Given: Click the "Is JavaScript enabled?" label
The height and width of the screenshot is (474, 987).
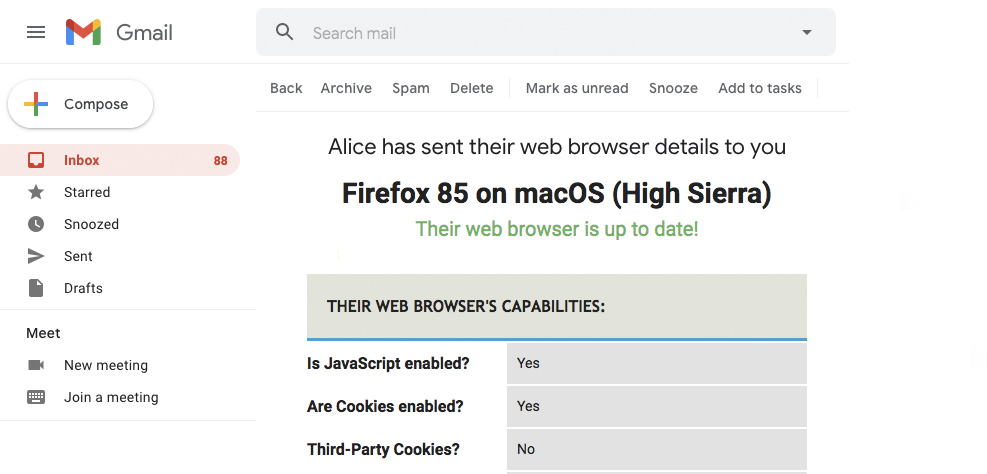Looking at the screenshot, I should pyautogui.click(x=388, y=364).
